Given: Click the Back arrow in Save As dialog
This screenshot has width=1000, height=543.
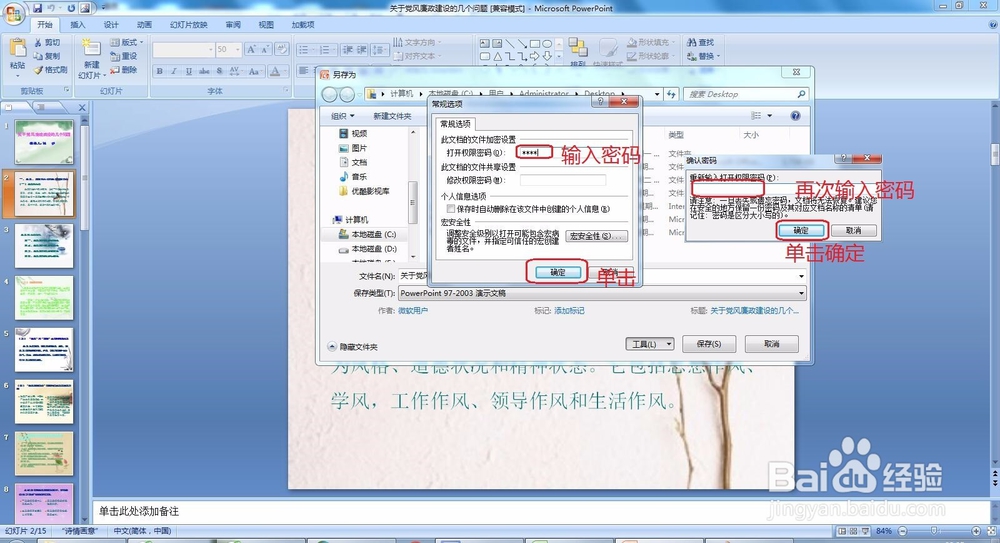Looking at the screenshot, I should click(x=329, y=94).
